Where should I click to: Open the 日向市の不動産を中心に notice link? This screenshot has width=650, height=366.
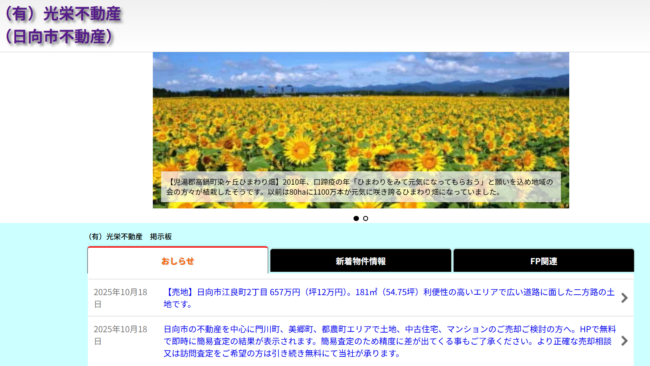click(x=390, y=341)
